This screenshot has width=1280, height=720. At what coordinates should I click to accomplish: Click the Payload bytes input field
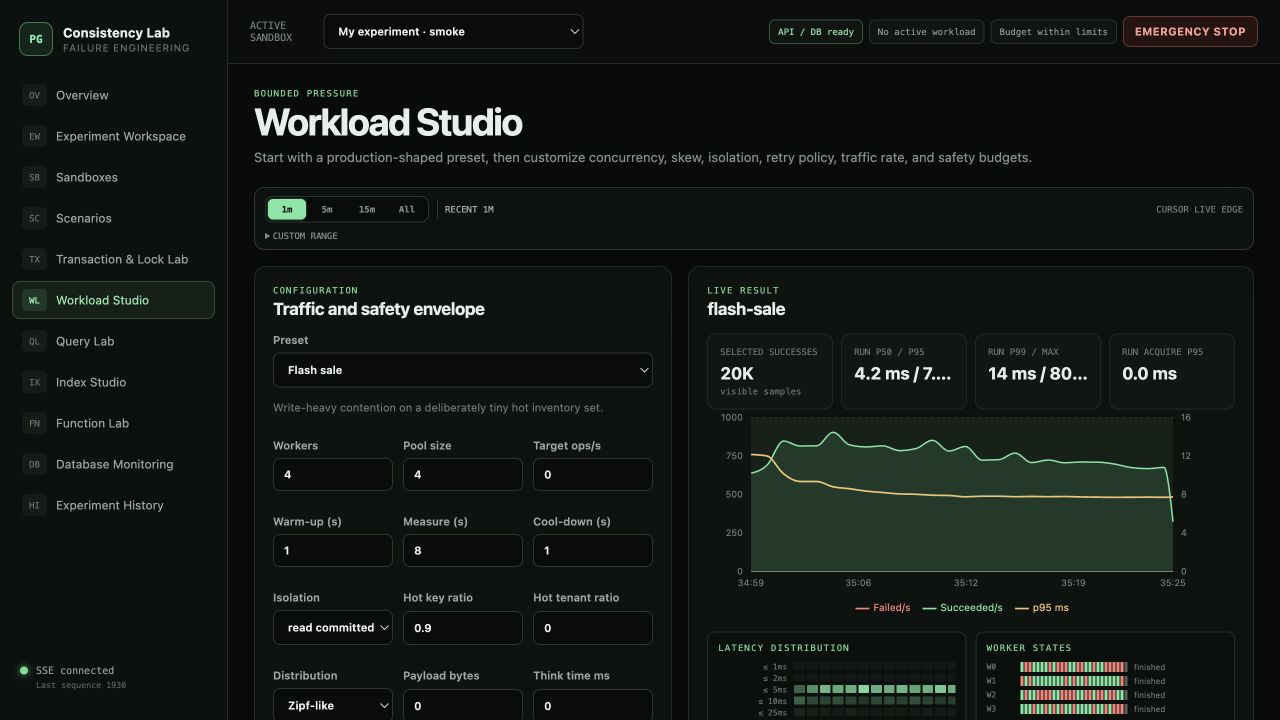click(x=463, y=705)
